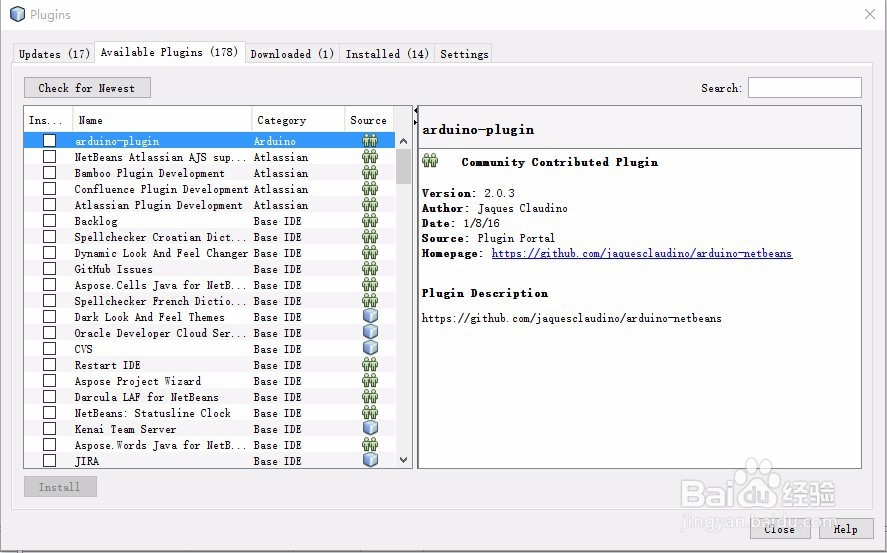Tick the Backlog plugin checkbox
The width and height of the screenshot is (887, 553).
pos(50,221)
